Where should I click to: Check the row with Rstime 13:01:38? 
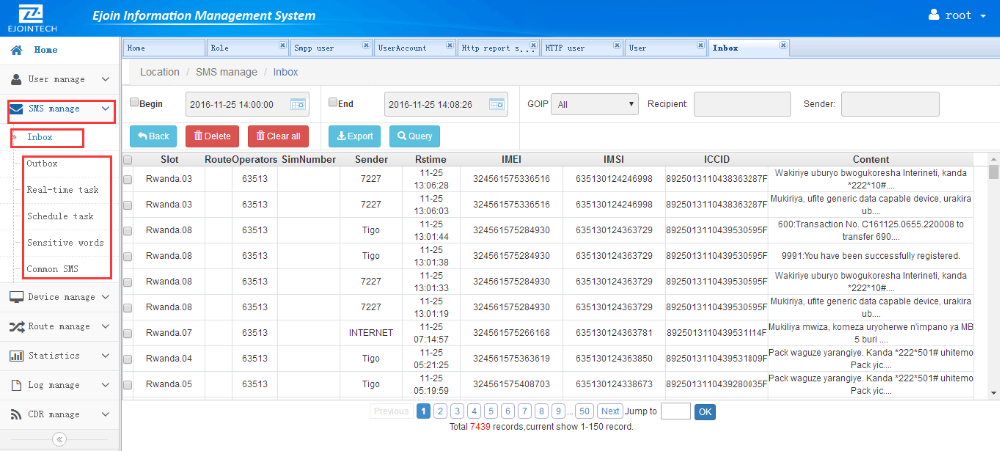point(128,256)
